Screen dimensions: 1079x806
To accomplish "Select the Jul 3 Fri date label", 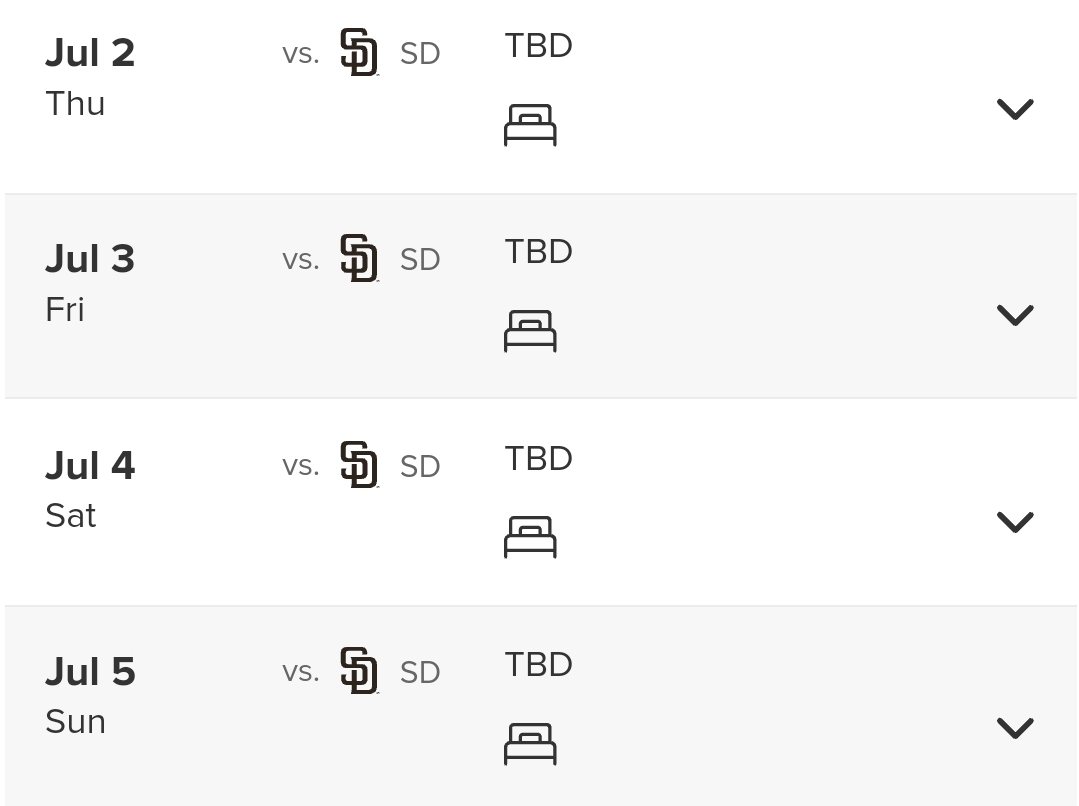I will [x=90, y=283].
